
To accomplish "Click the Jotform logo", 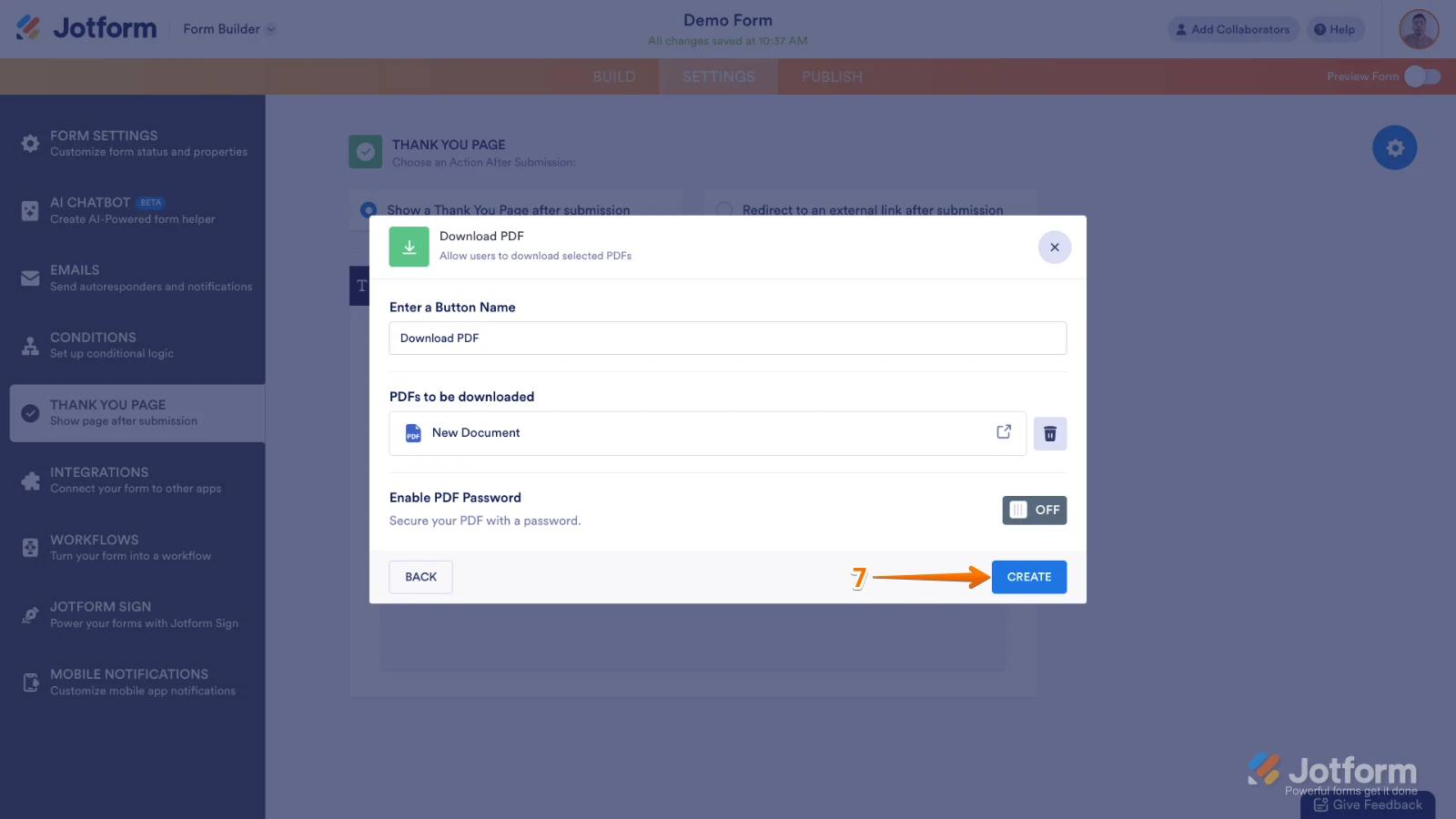I will (86, 28).
